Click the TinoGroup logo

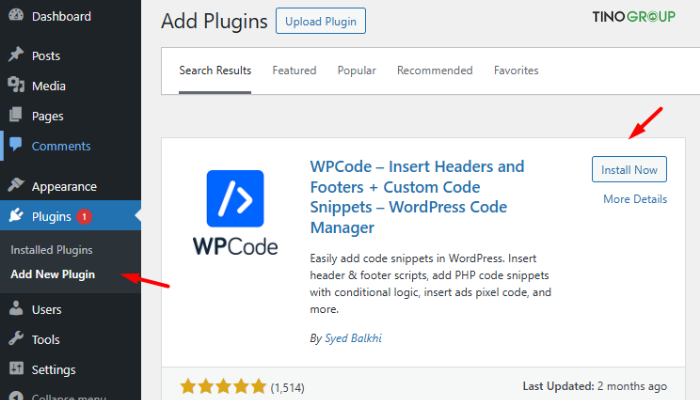click(633, 17)
